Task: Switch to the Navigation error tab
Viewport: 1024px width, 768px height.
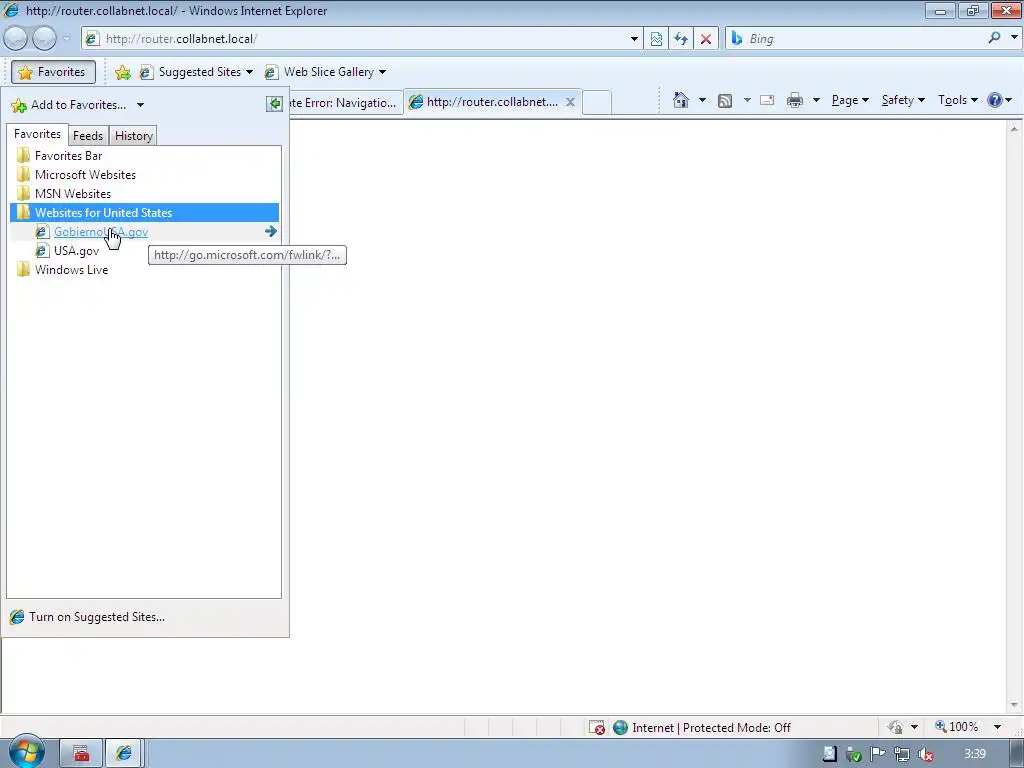Action: coord(345,103)
